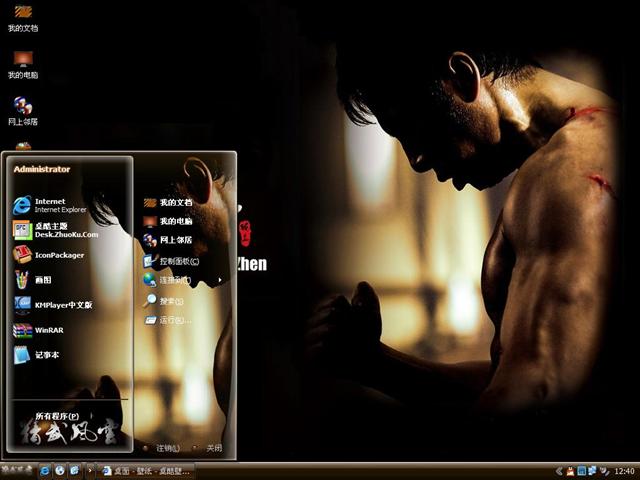
Task: Click 网上邻居 network icon in Start menu
Action: pyautogui.click(x=150, y=240)
